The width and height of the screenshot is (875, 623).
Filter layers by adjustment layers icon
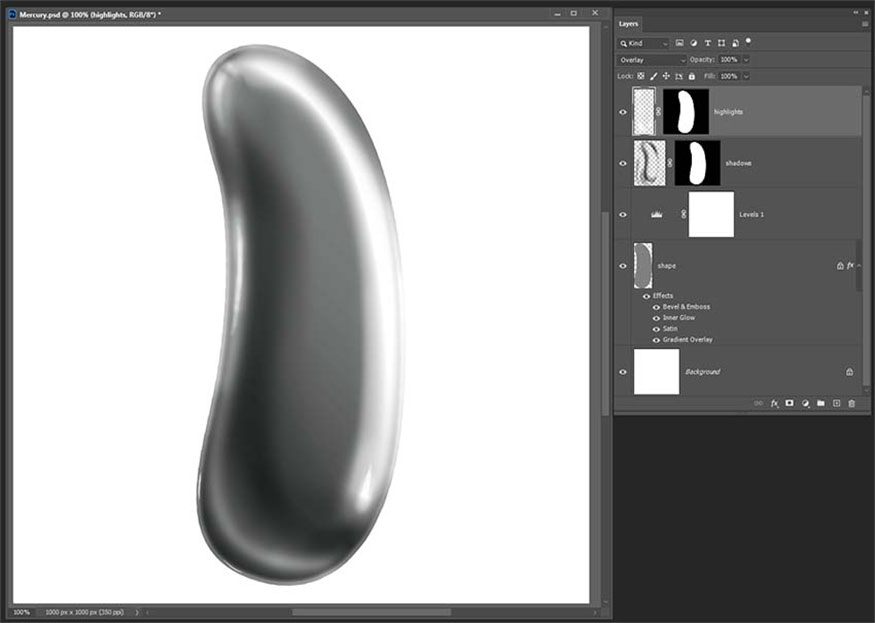(x=694, y=43)
